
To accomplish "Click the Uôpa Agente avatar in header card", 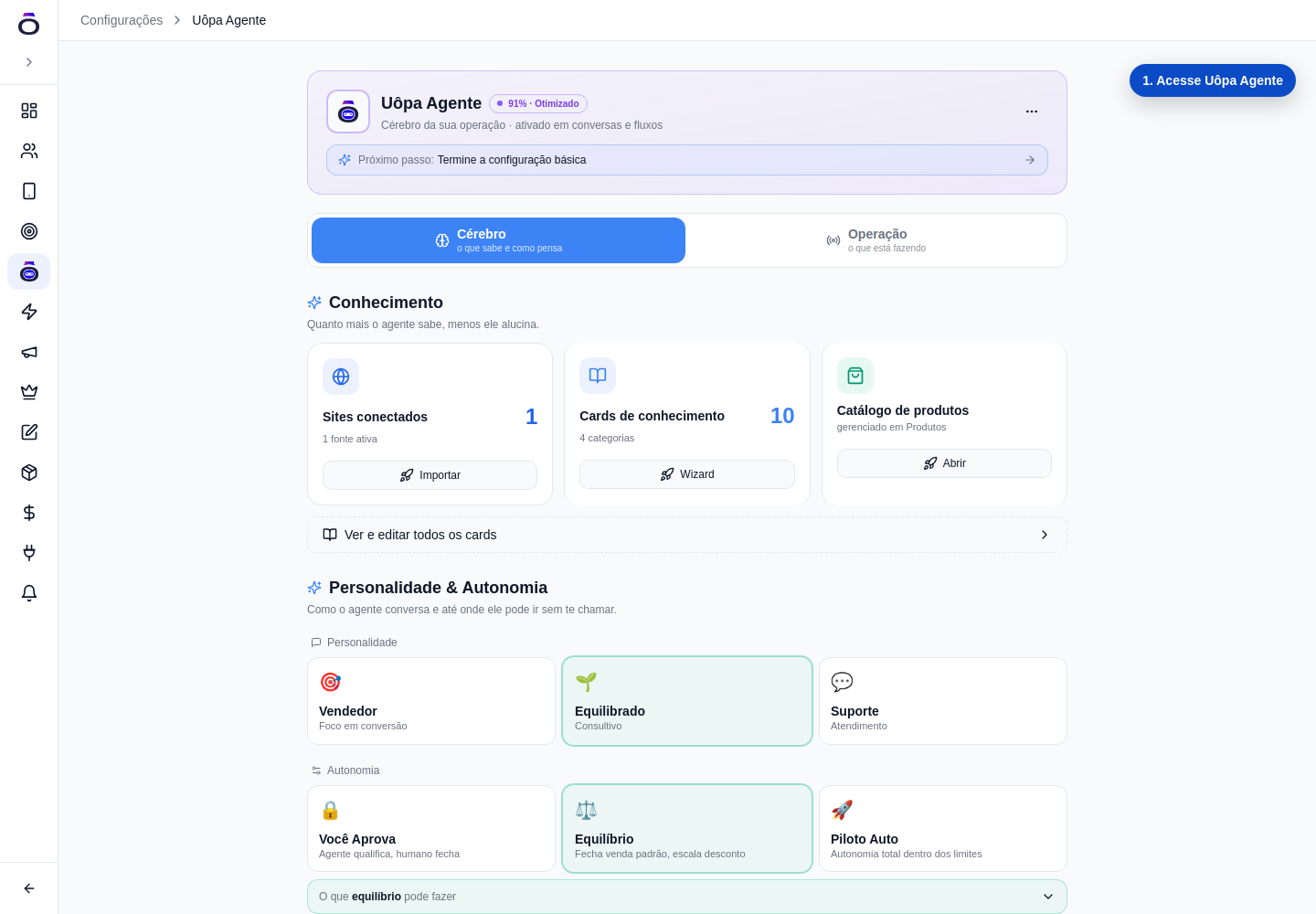I will click(348, 112).
